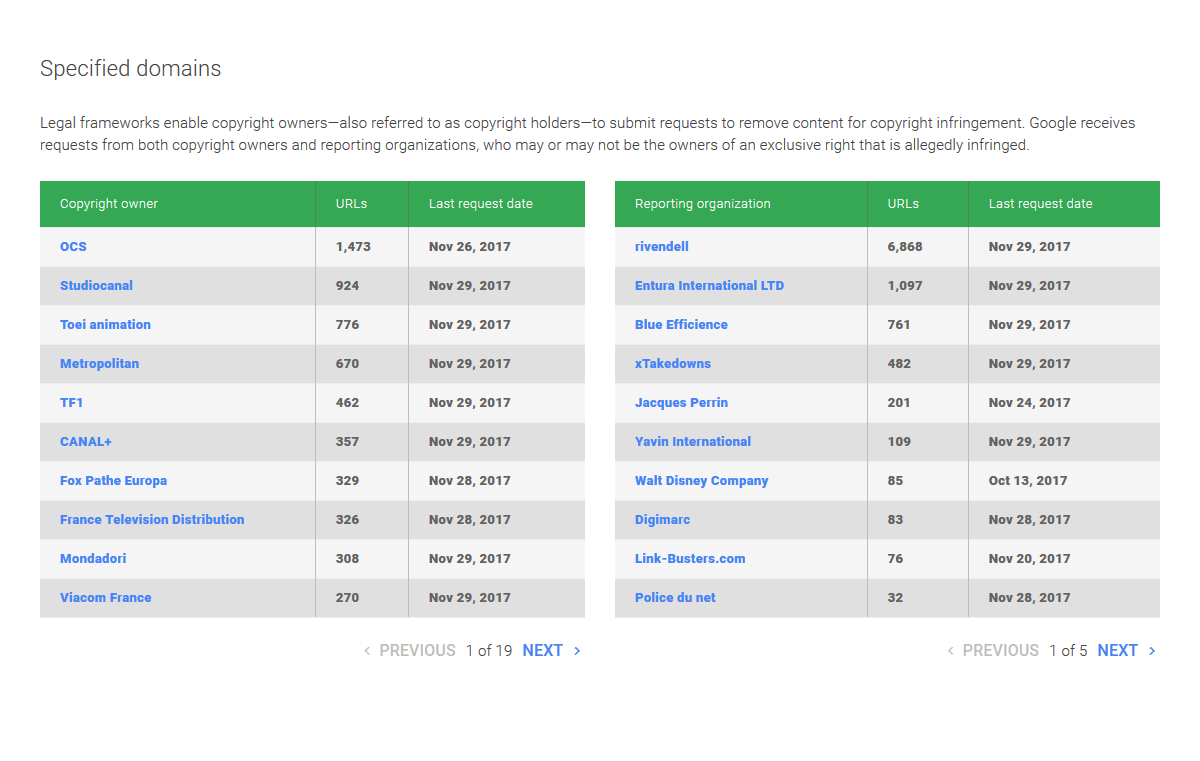
Task: Click the left chevron before reporting organizations PREVIOUS
Action: 950,651
